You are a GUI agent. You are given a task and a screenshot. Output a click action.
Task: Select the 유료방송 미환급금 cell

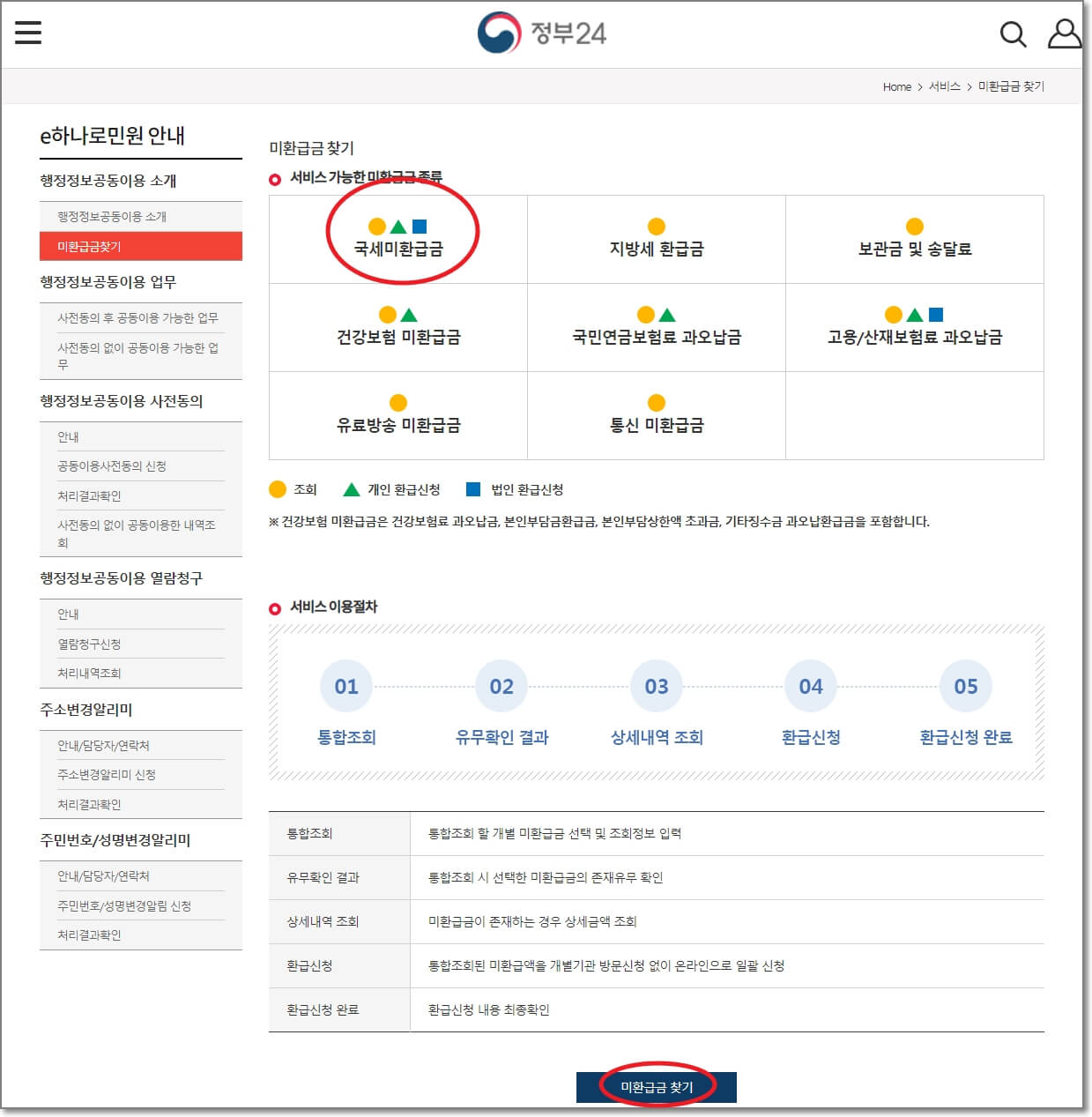[x=398, y=416]
